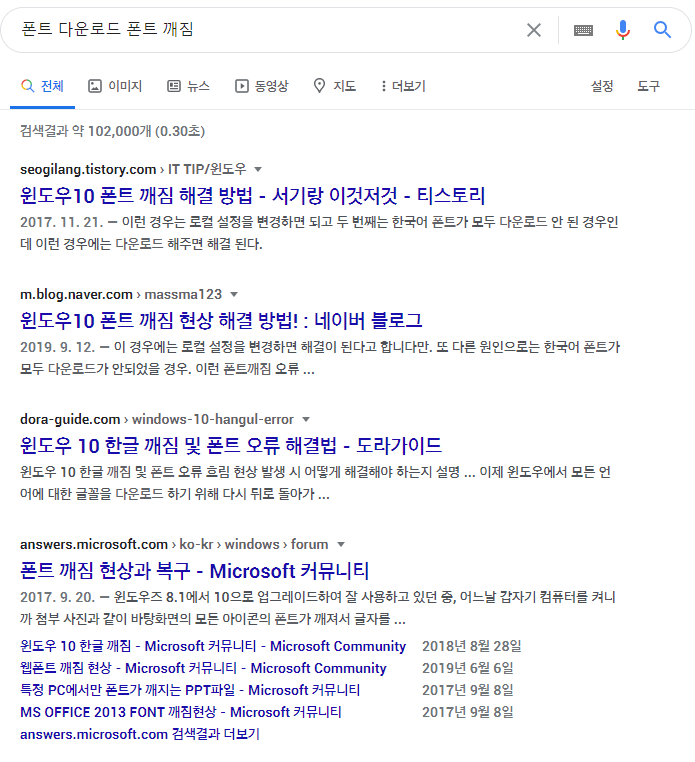Open options arrow next to dora-guide.com URL
This screenshot has width=695, height=762.
tap(306, 419)
